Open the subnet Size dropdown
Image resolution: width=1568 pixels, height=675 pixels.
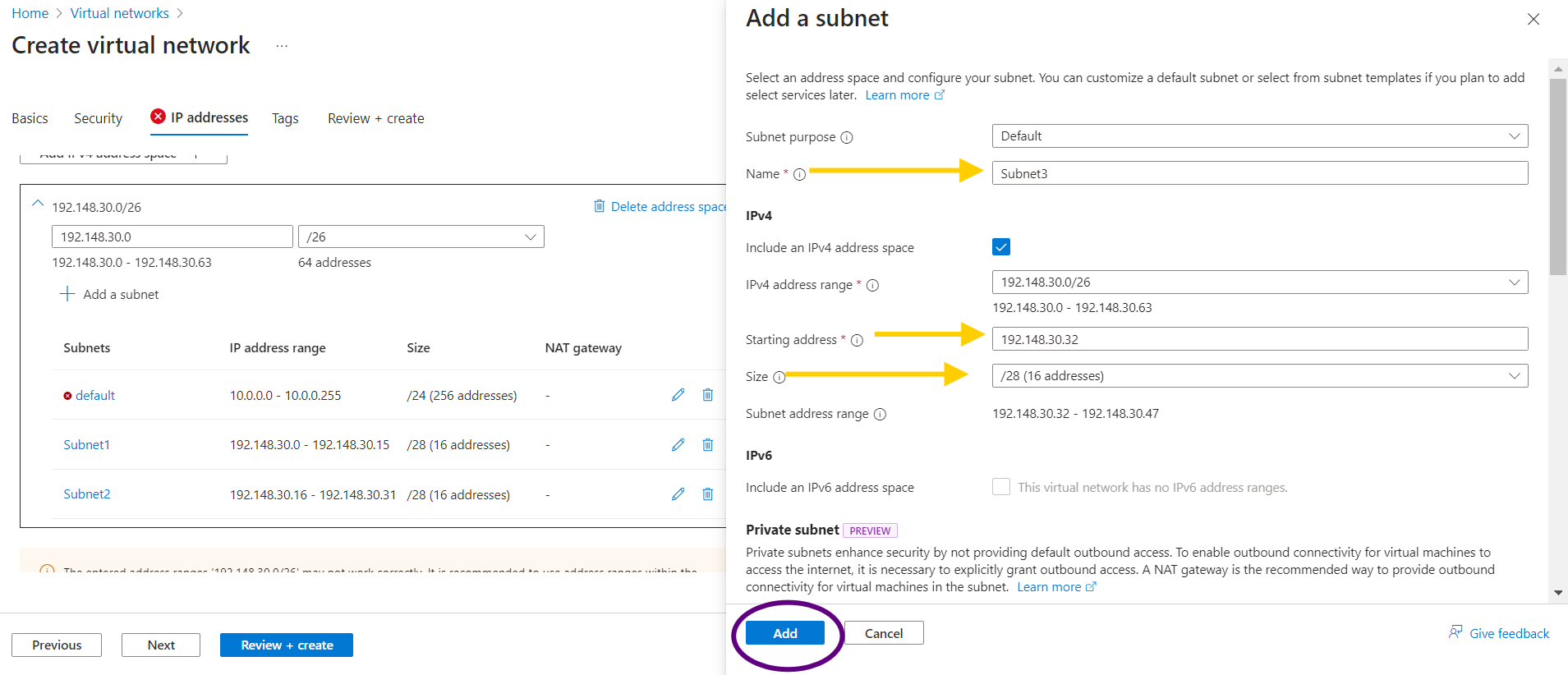(1259, 376)
